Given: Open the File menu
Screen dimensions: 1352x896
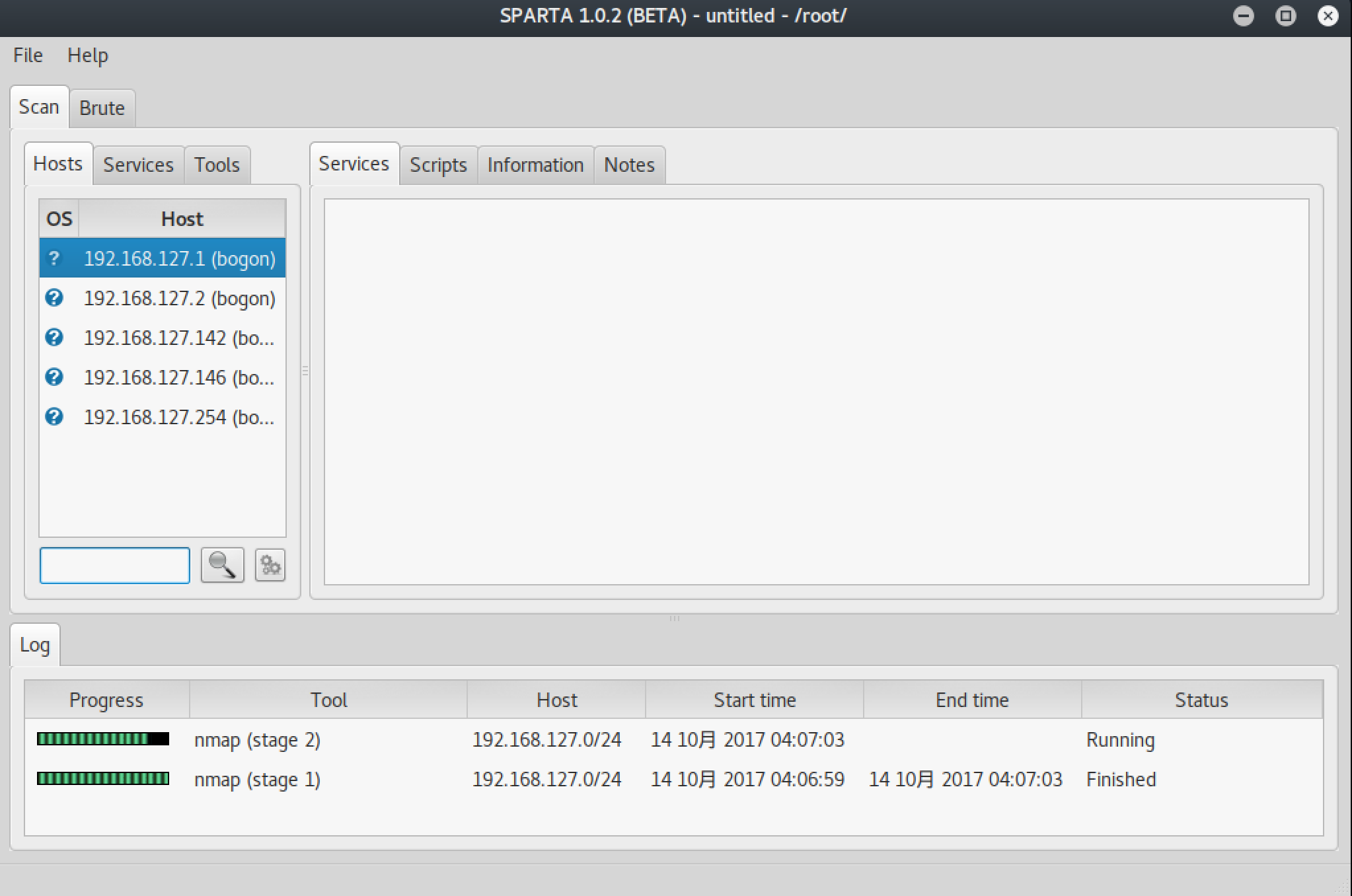Looking at the screenshot, I should point(28,56).
